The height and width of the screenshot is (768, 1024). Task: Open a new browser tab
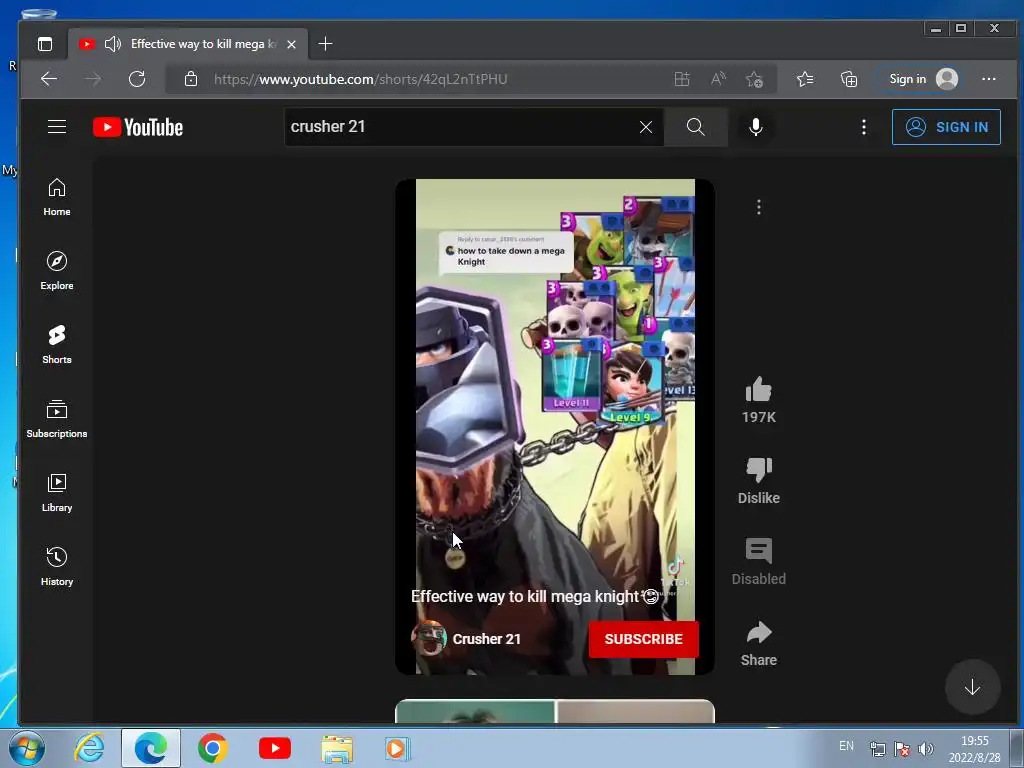(x=325, y=44)
